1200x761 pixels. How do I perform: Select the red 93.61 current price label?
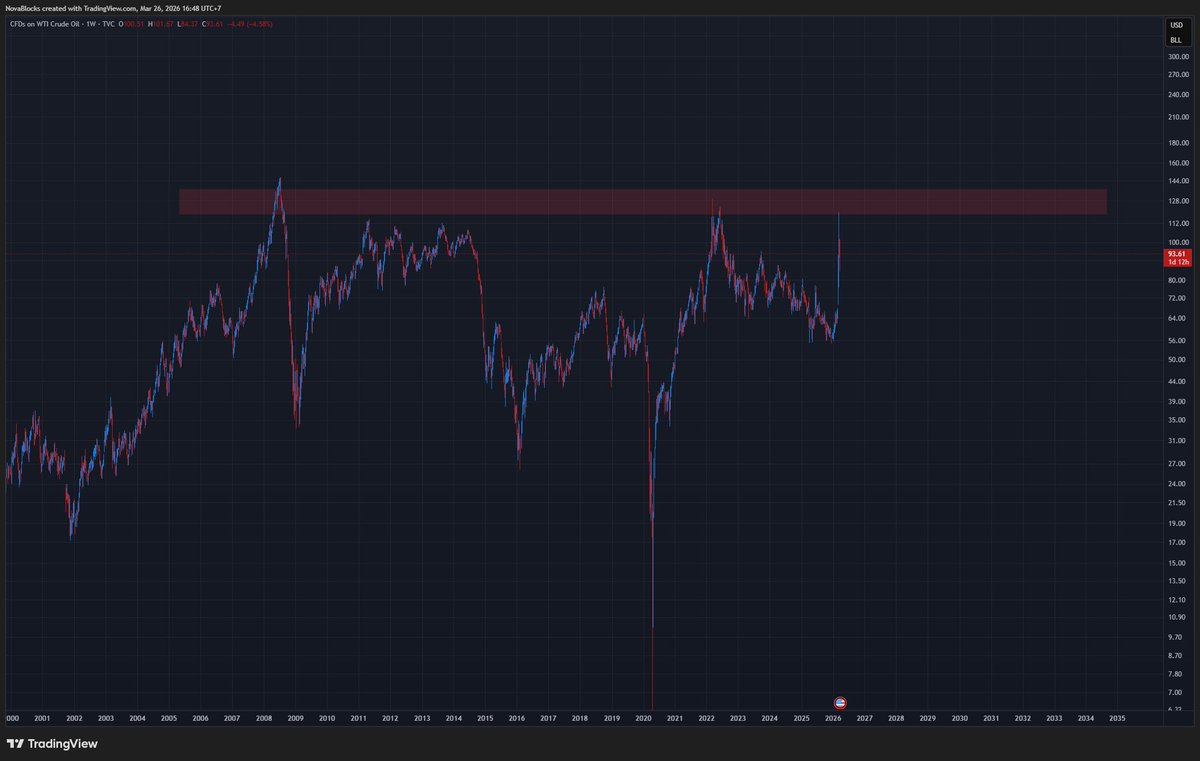tap(1176, 258)
